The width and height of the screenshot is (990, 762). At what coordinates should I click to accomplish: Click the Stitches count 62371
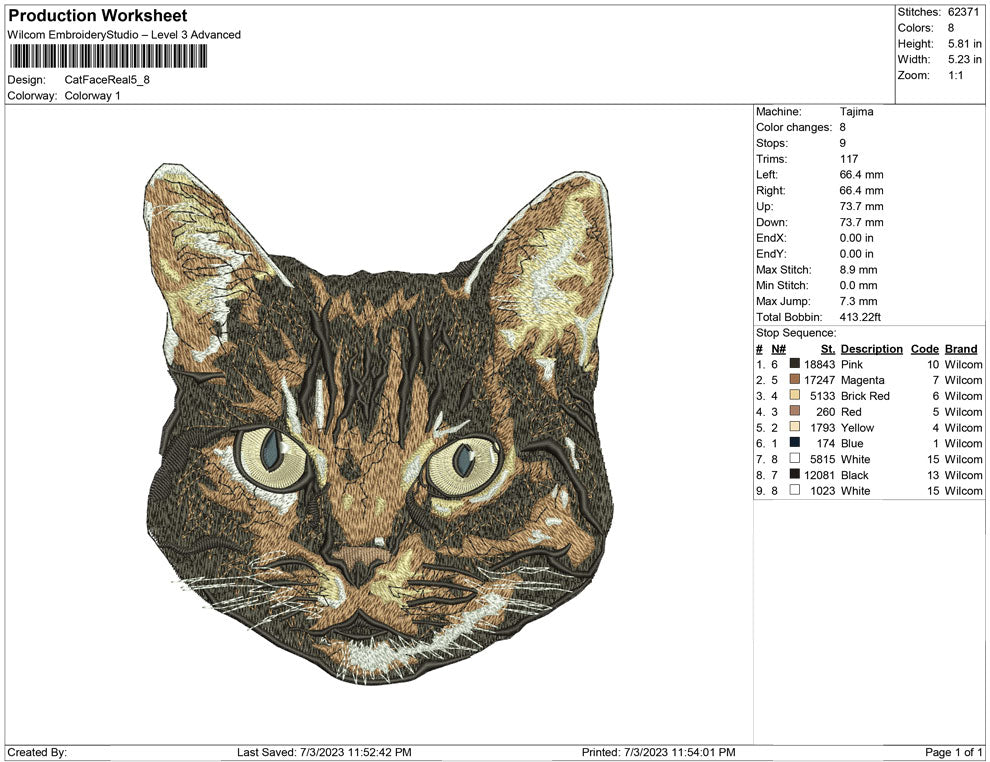(x=962, y=13)
